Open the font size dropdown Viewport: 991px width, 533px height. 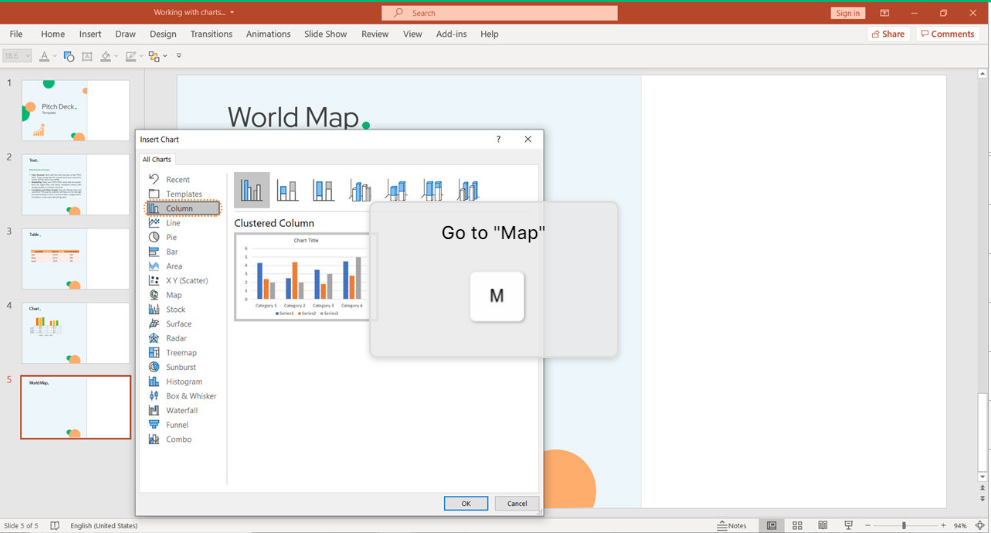point(28,56)
